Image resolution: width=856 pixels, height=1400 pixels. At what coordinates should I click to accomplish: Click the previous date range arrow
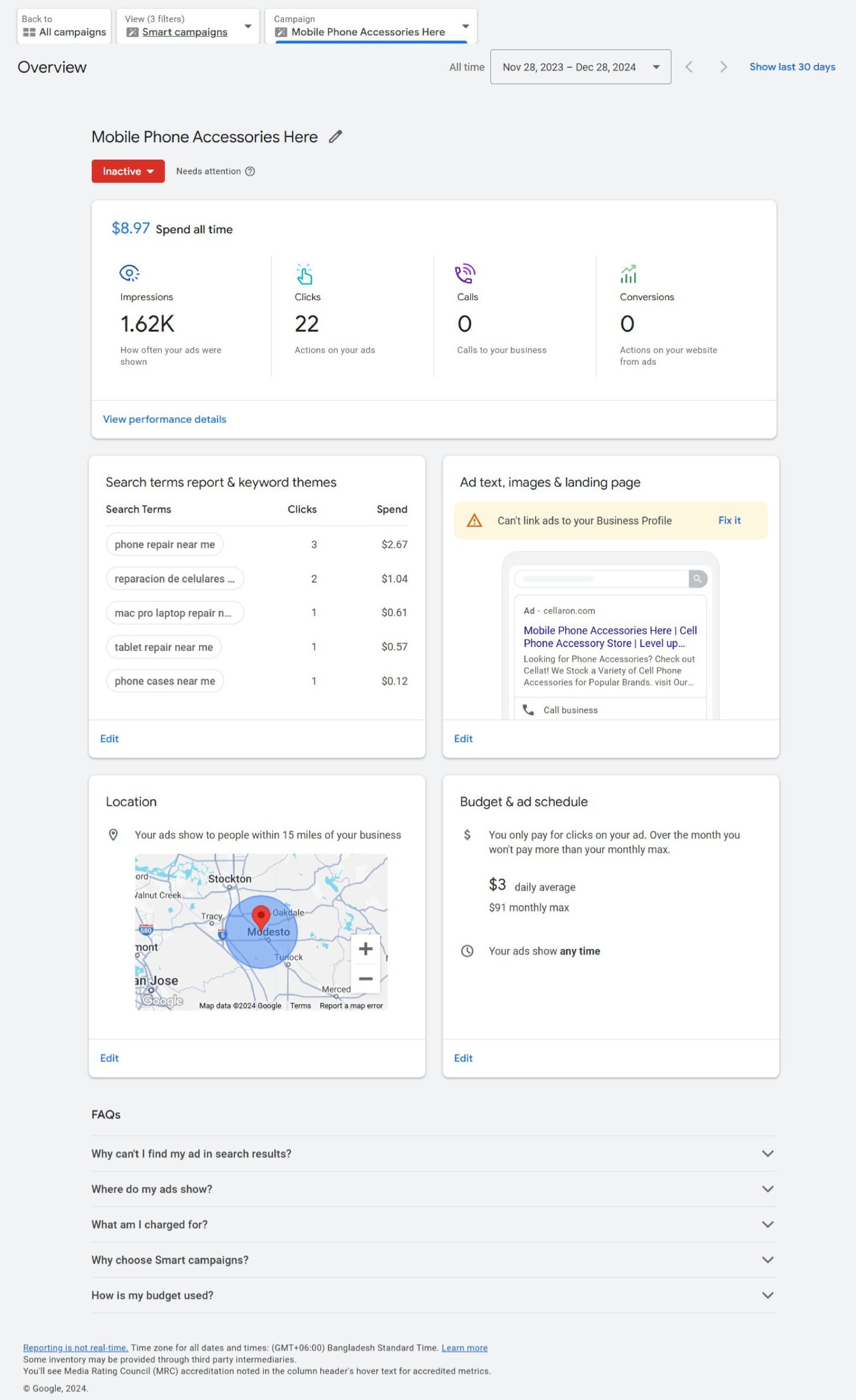click(x=688, y=67)
